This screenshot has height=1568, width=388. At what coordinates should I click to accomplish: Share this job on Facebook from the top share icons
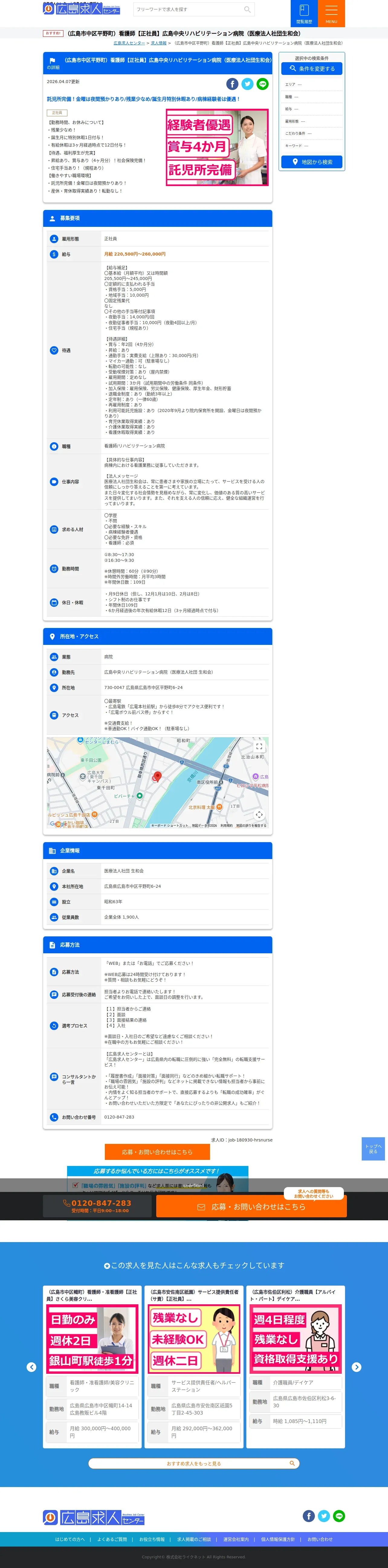[232, 84]
